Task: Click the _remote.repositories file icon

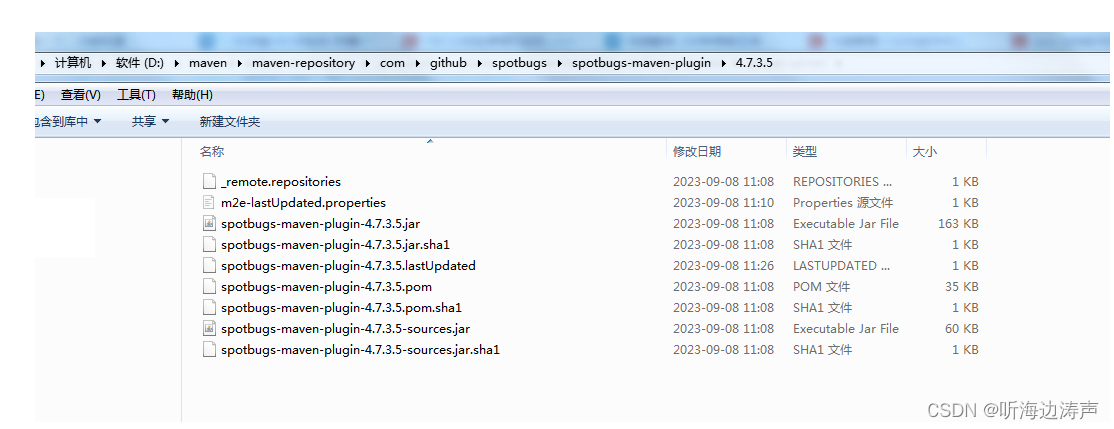Action: tap(209, 182)
